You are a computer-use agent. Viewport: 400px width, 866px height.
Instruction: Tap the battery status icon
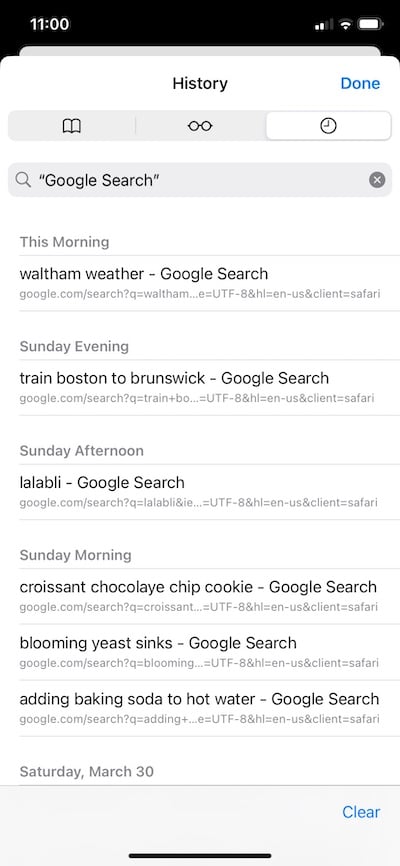370,24
